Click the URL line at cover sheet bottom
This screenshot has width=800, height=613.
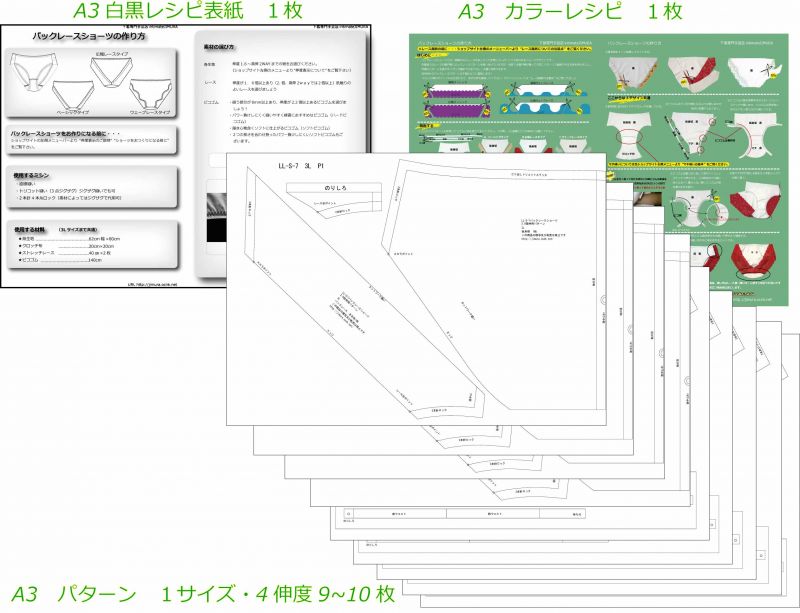(151, 284)
